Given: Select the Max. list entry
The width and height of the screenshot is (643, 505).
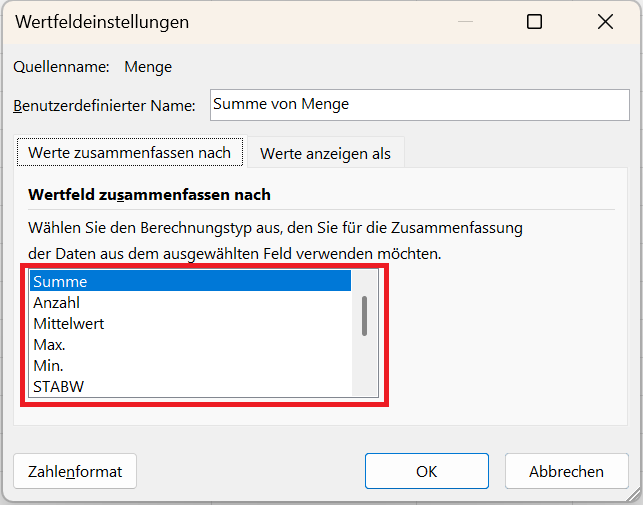Looking at the screenshot, I should coord(190,345).
